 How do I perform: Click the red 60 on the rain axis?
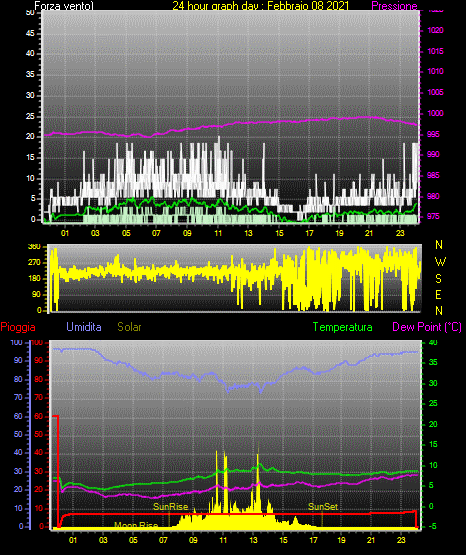pos(38,416)
